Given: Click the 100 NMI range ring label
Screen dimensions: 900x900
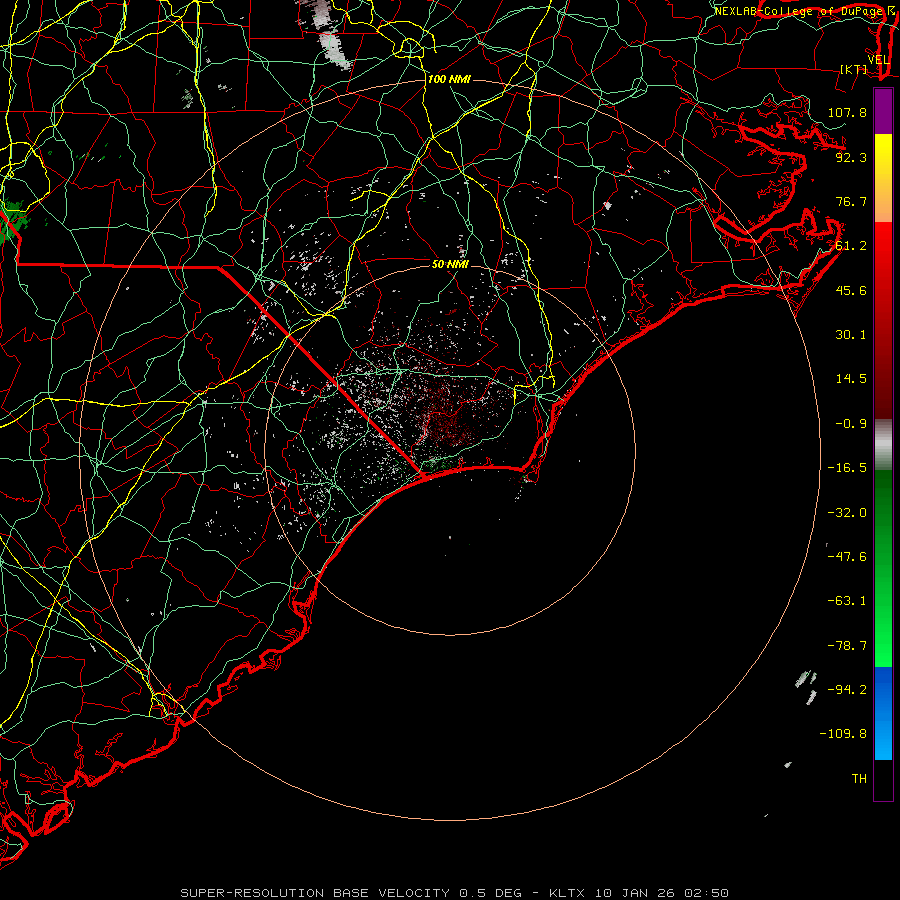Looking at the screenshot, I should [449, 79].
